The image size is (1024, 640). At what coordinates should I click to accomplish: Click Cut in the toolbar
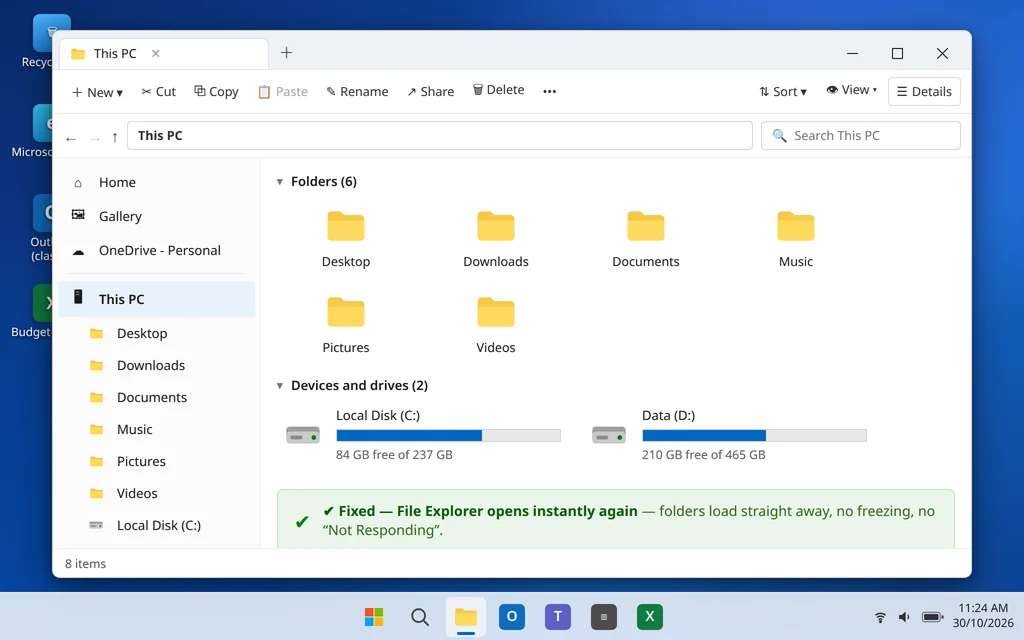(x=159, y=91)
